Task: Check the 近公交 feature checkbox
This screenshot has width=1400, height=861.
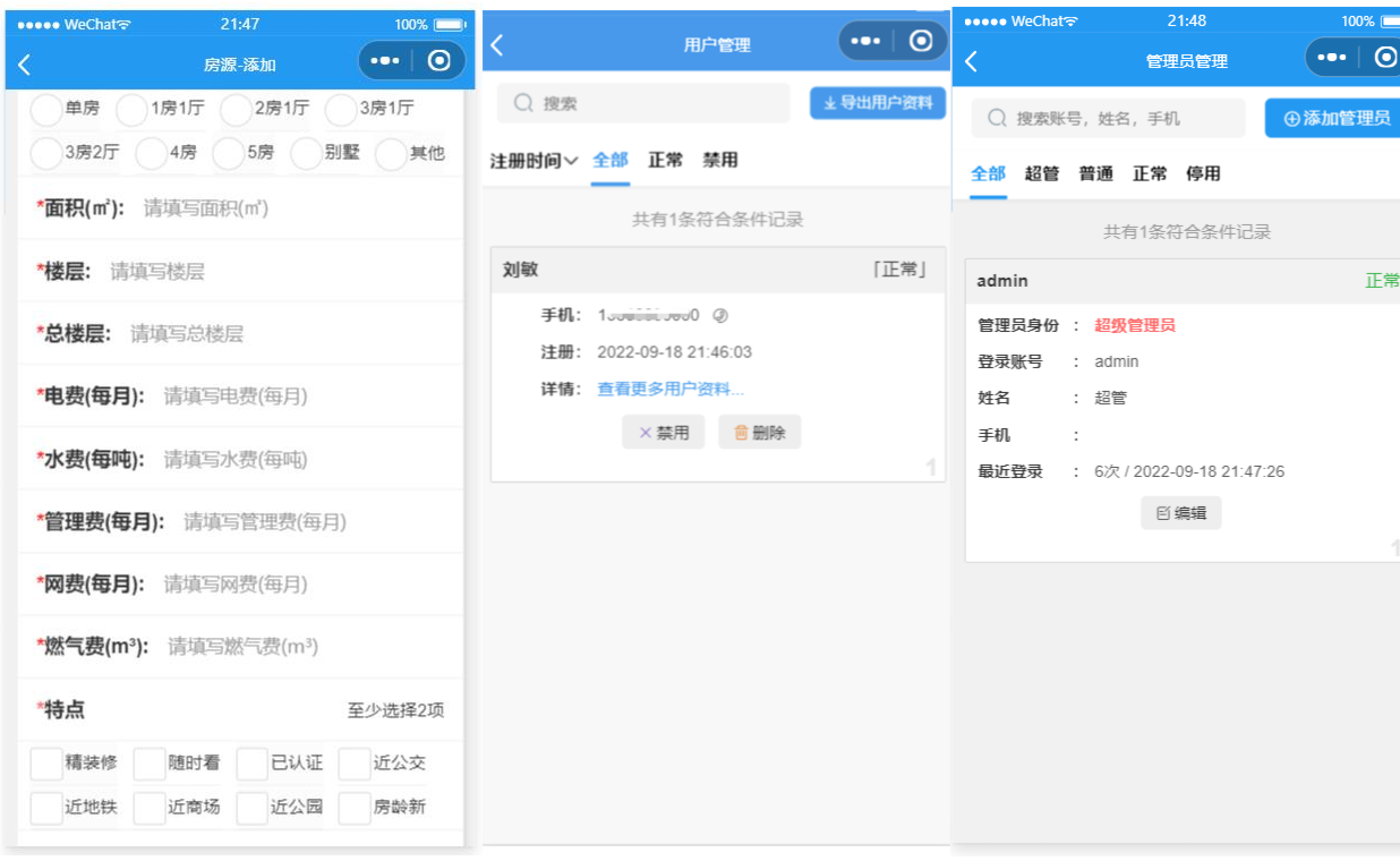Action: click(x=354, y=764)
